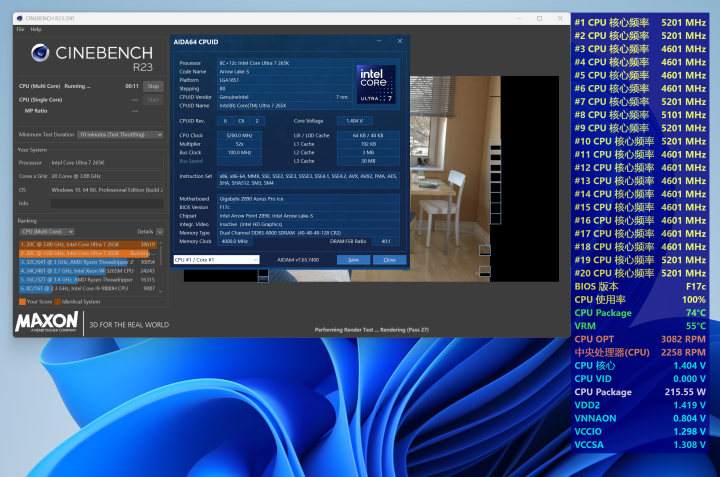The width and height of the screenshot is (720, 477).
Task: Click the Multiplier 52x value
Action: click(239, 144)
